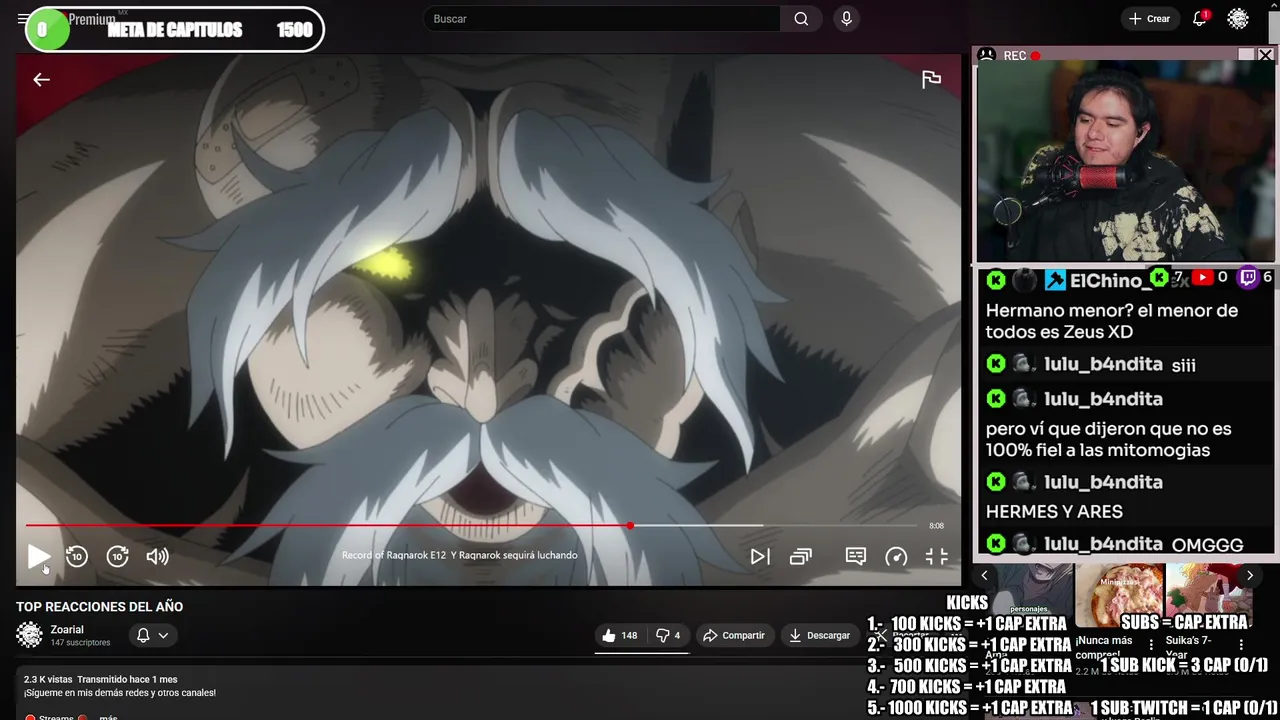Toggle subtitles in the player
1280x720 pixels.
(x=856, y=556)
